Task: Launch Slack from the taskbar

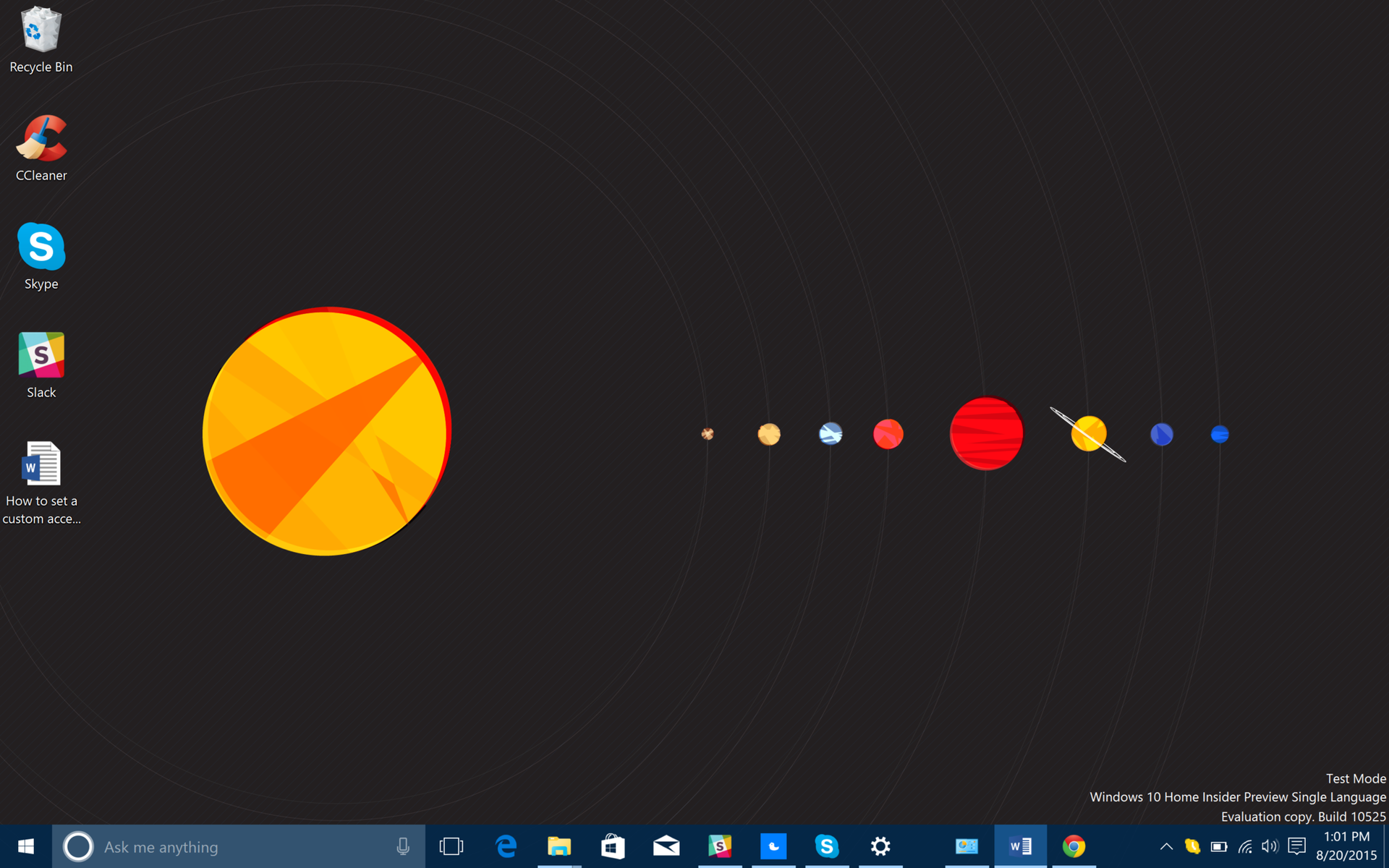Action: coord(721,846)
